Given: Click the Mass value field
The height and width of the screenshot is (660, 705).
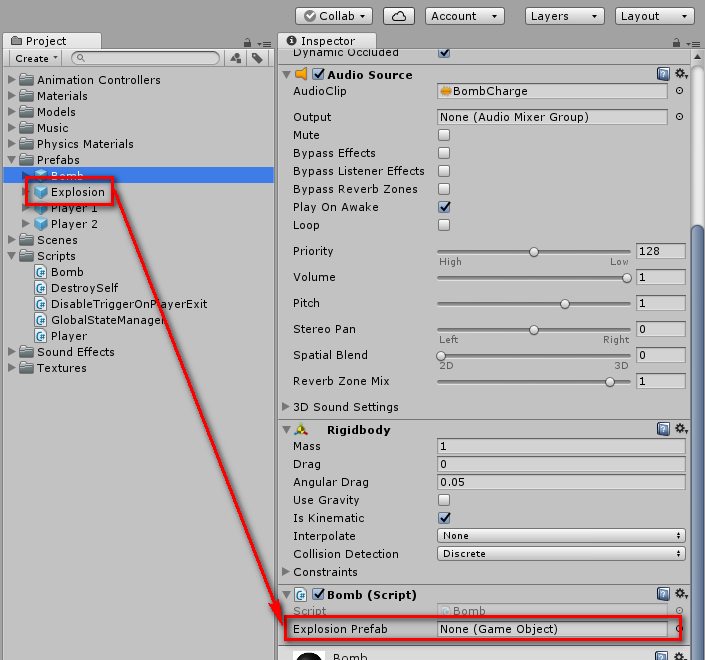Looking at the screenshot, I should [x=561, y=446].
